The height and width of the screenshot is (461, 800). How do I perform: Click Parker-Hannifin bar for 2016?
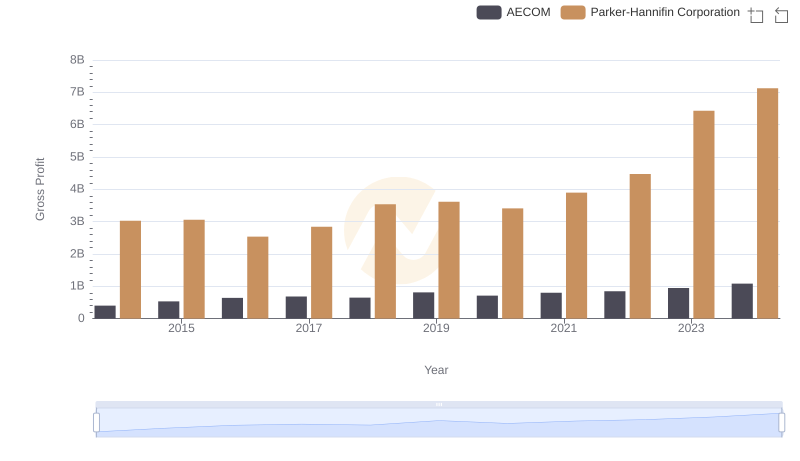point(258,277)
